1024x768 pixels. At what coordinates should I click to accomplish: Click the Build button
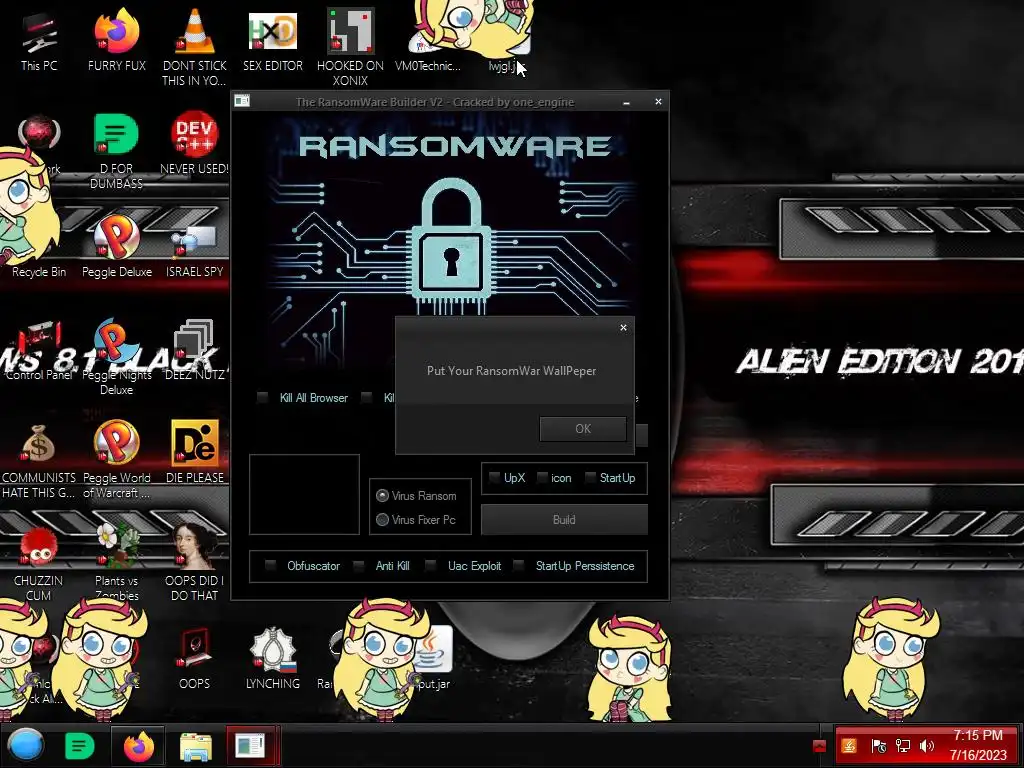coord(564,520)
